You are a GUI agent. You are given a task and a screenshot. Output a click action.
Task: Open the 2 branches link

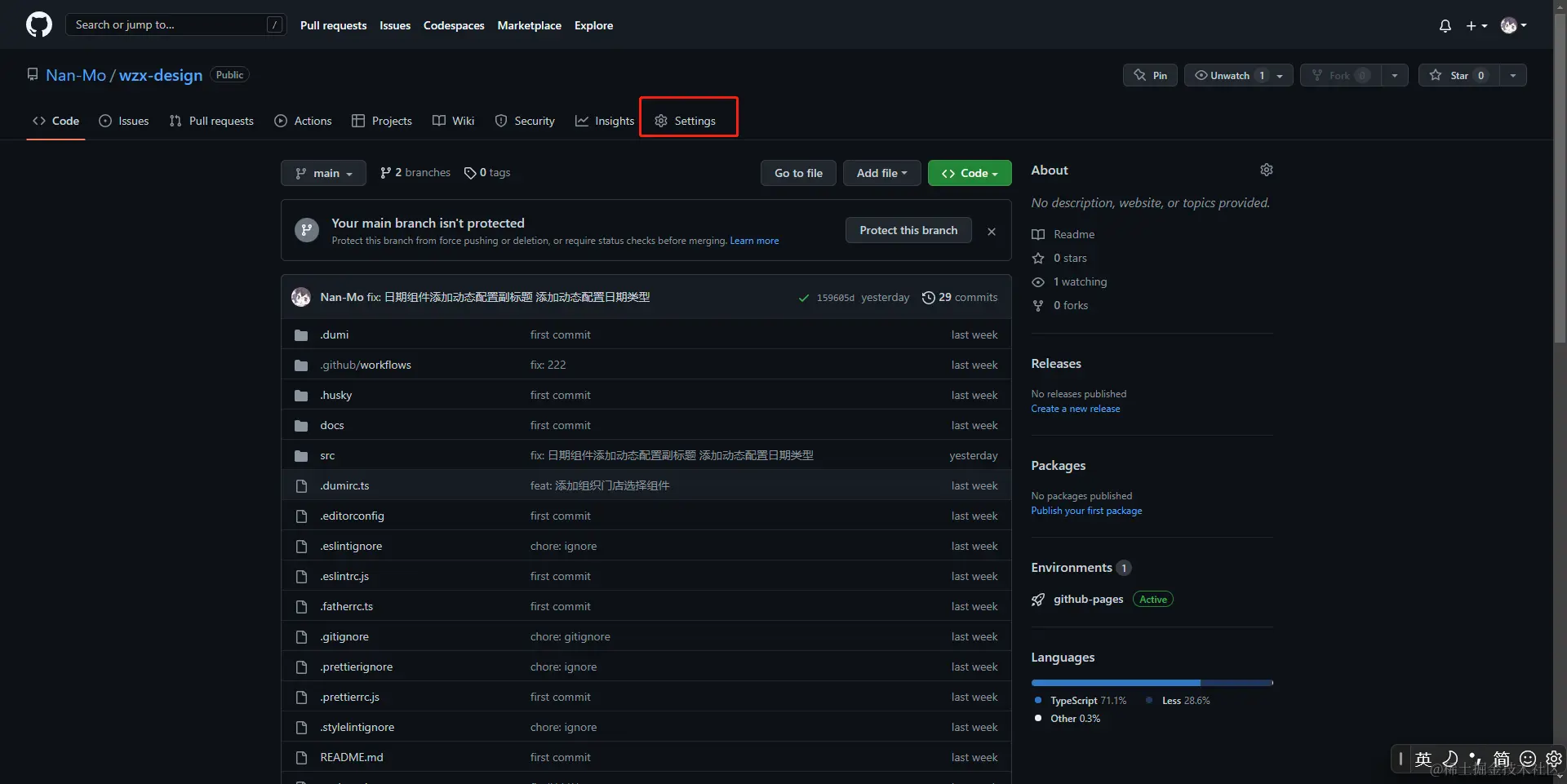pos(415,173)
